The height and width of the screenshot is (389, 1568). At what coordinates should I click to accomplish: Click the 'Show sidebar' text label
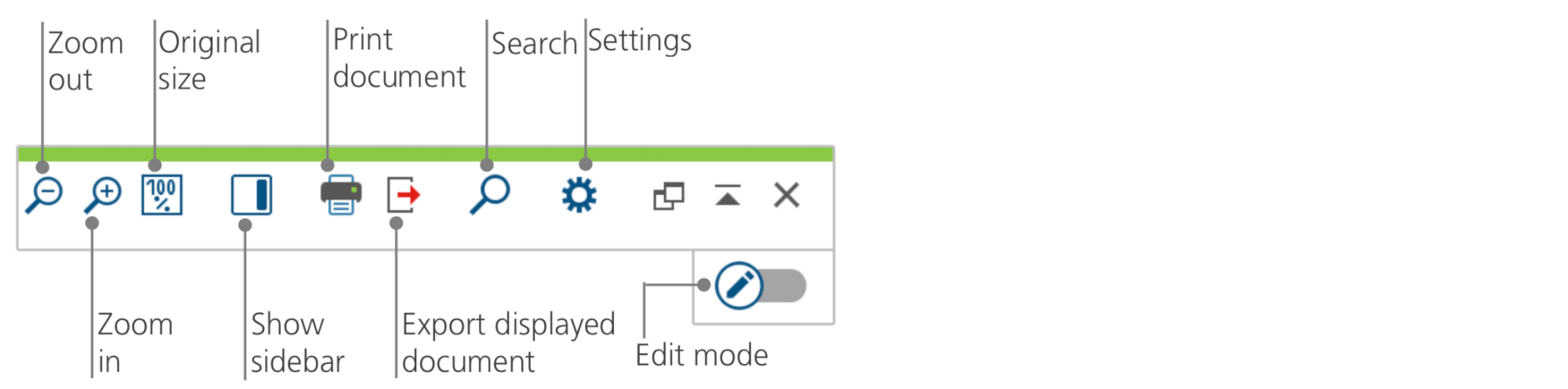(x=297, y=343)
